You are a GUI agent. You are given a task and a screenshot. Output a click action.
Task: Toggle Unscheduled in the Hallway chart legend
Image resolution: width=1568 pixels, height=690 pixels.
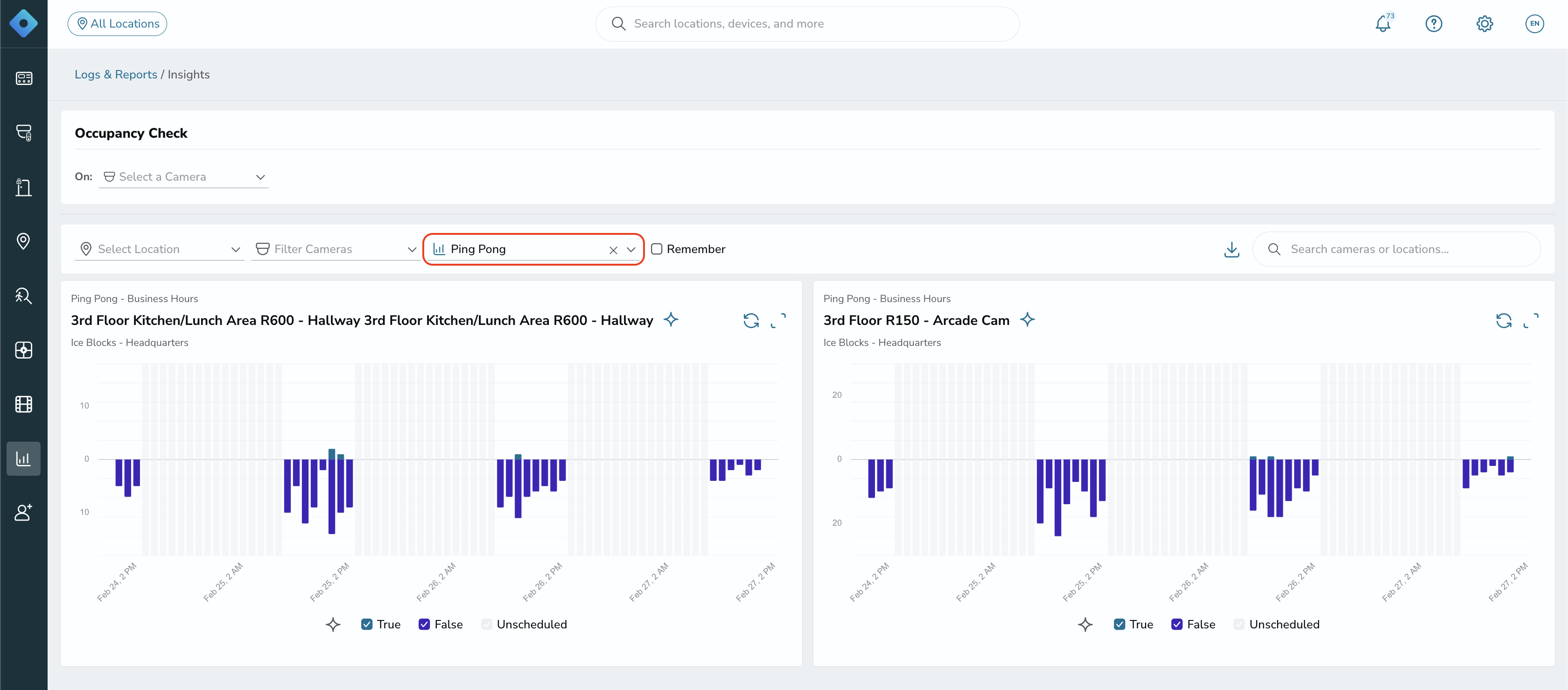(x=486, y=624)
